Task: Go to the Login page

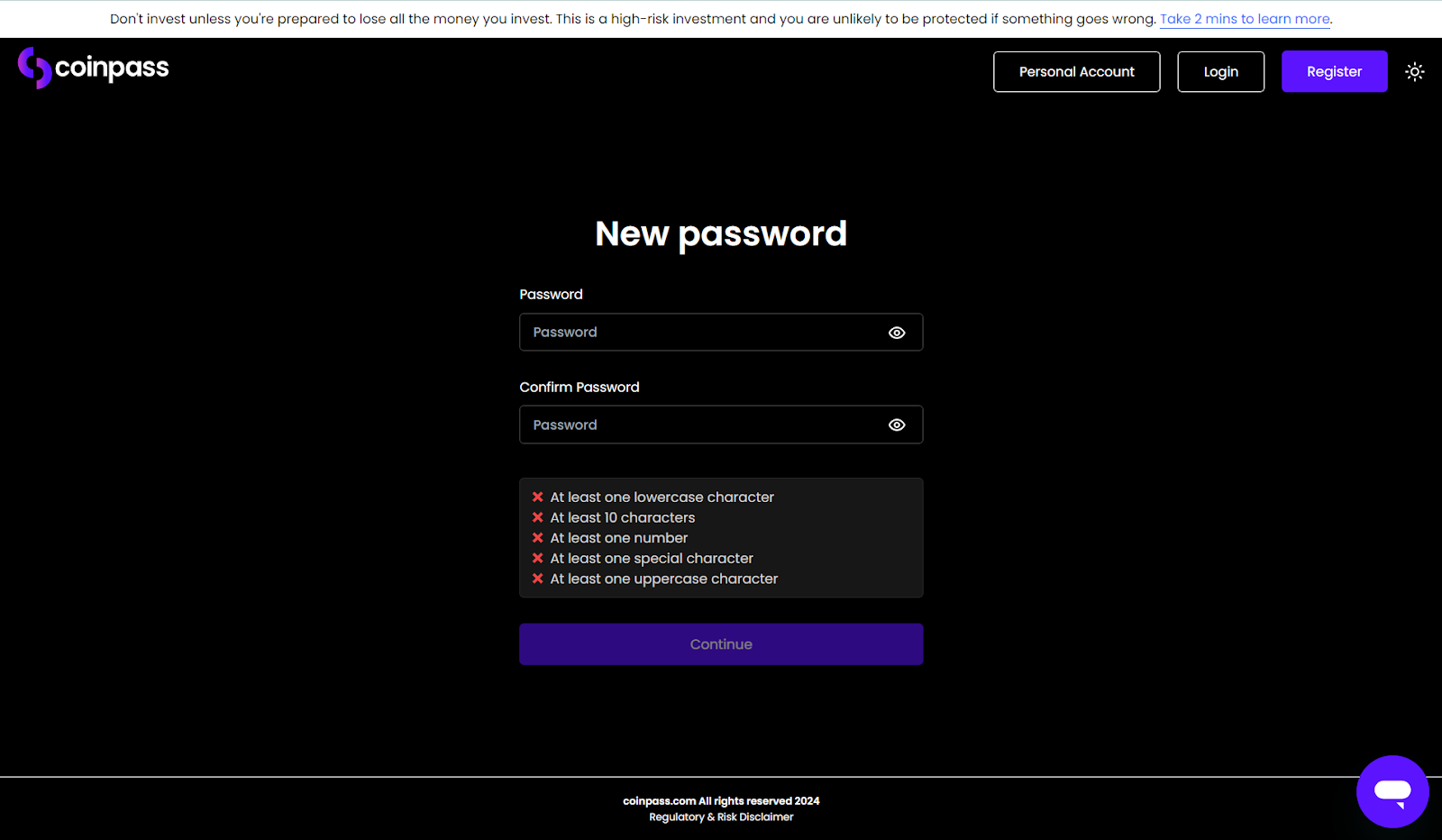Action: [1220, 72]
